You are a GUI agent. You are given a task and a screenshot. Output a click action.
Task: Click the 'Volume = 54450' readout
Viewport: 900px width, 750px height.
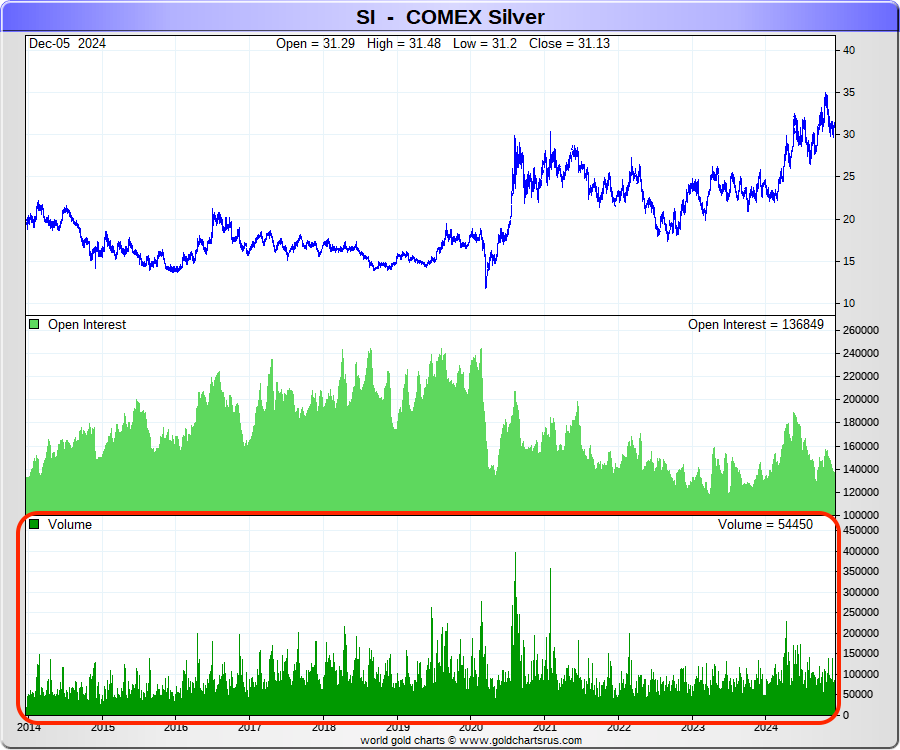click(765, 524)
